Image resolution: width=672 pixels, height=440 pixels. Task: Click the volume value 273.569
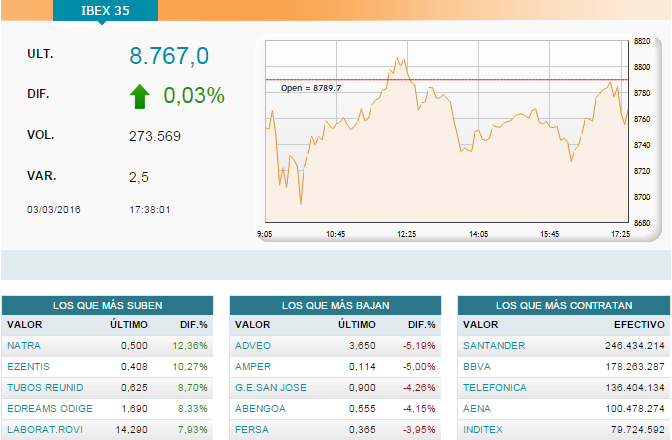click(x=155, y=136)
